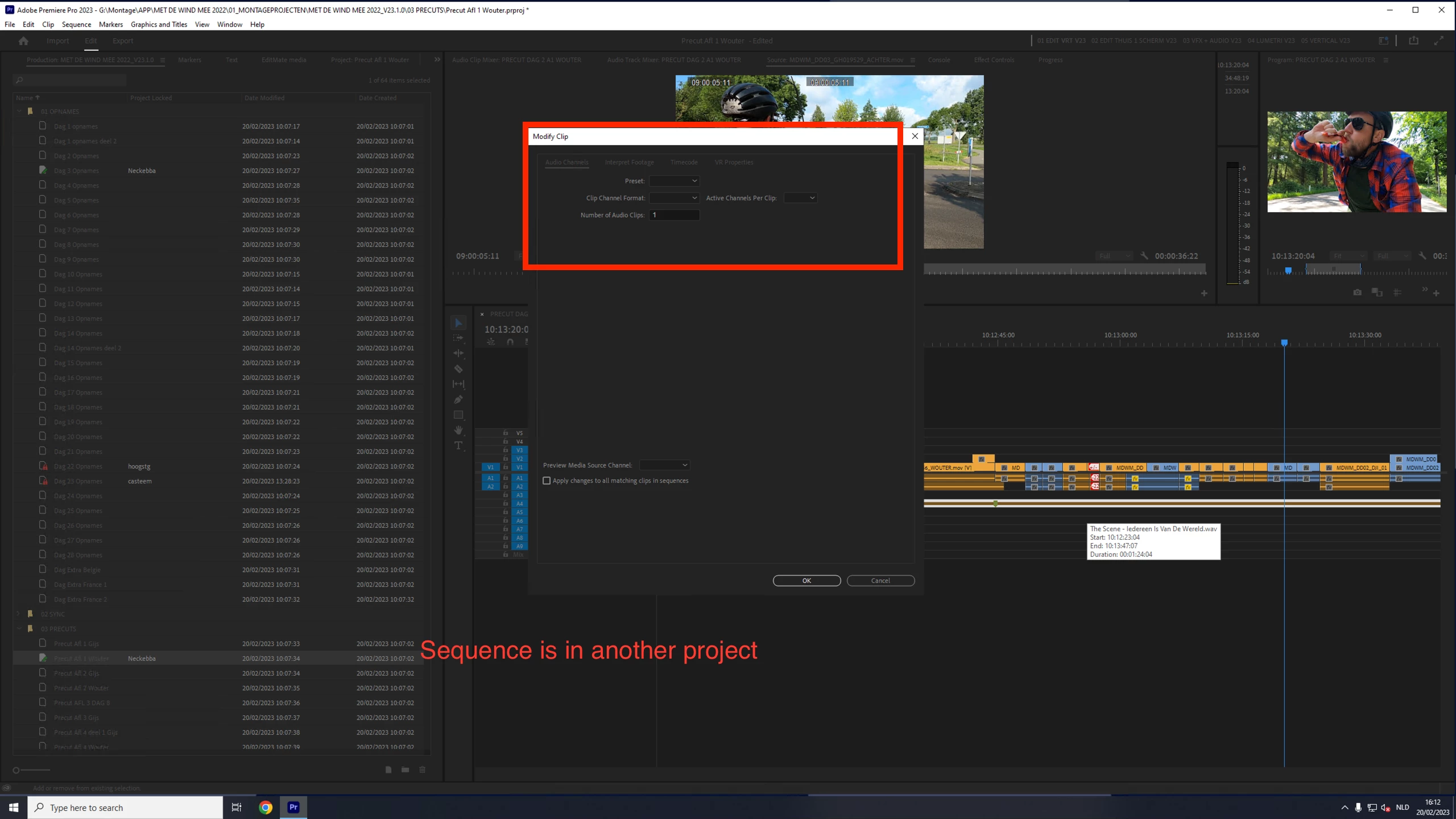Select the Razor tool
This screenshot has width=1456, height=819.
[x=458, y=369]
